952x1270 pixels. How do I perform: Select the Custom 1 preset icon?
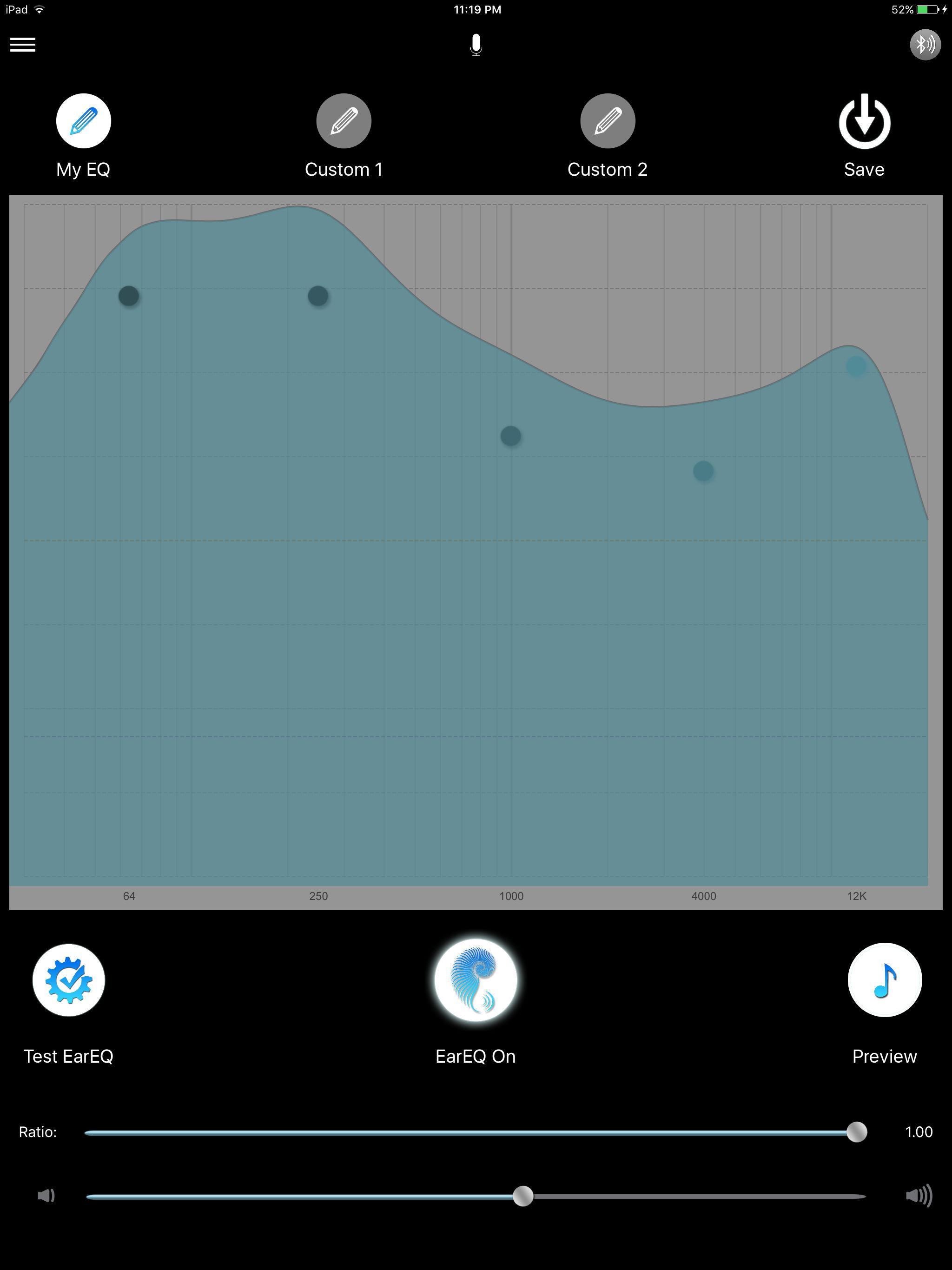[344, 122]
